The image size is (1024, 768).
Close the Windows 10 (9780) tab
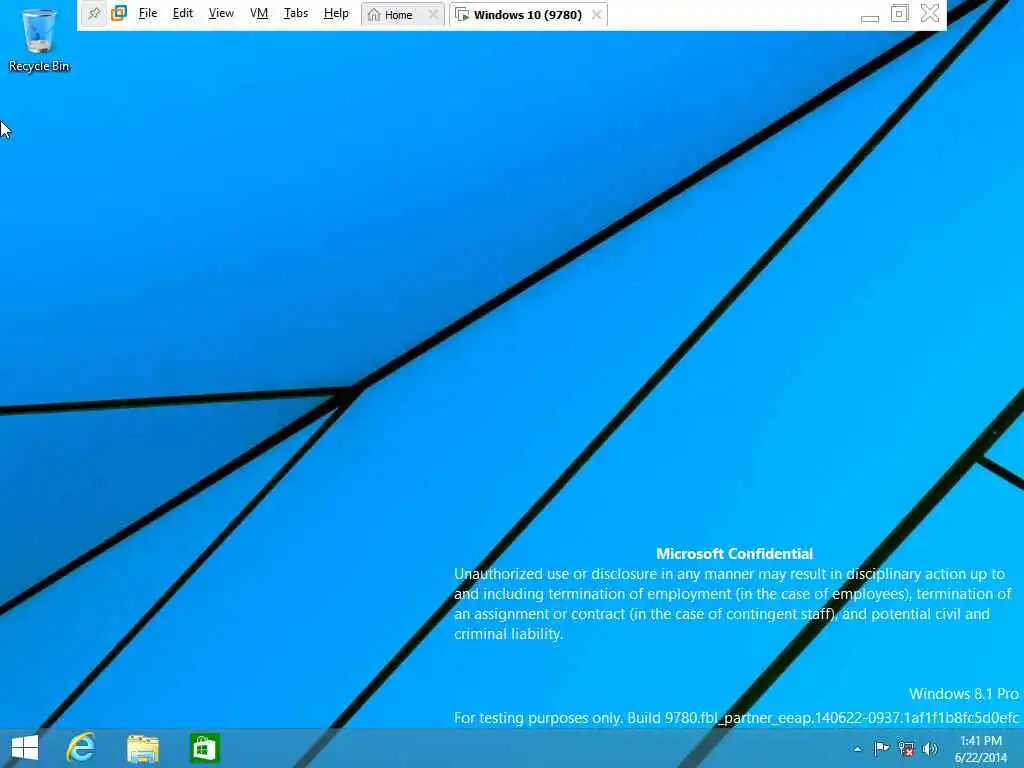[x=596, y=14]
